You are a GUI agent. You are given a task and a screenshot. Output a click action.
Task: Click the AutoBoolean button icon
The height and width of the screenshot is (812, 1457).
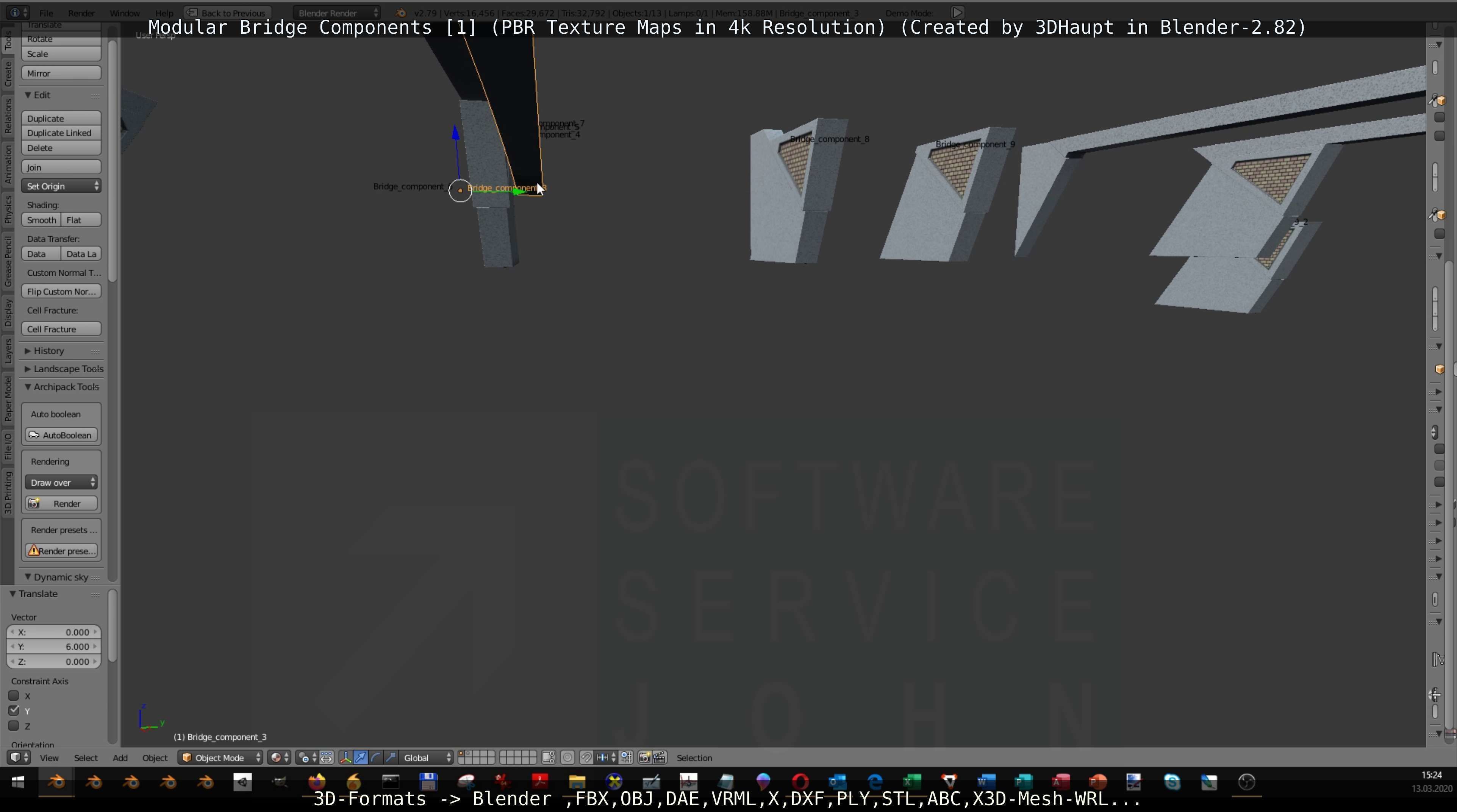34,435
